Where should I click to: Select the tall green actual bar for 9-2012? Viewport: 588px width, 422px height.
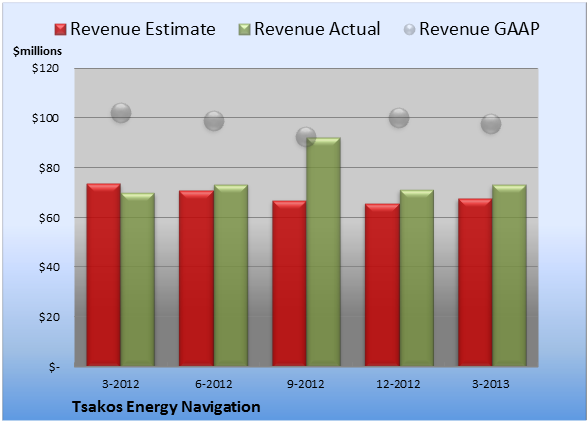(323, 252)
